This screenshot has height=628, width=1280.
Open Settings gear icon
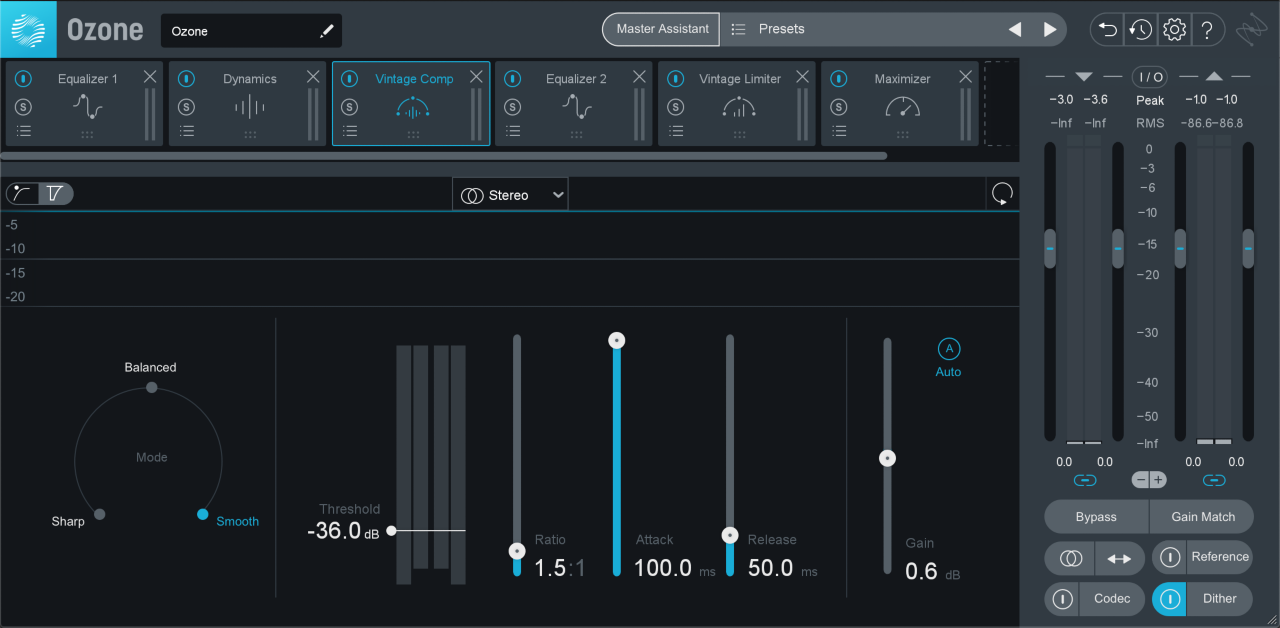(1174, 30)
